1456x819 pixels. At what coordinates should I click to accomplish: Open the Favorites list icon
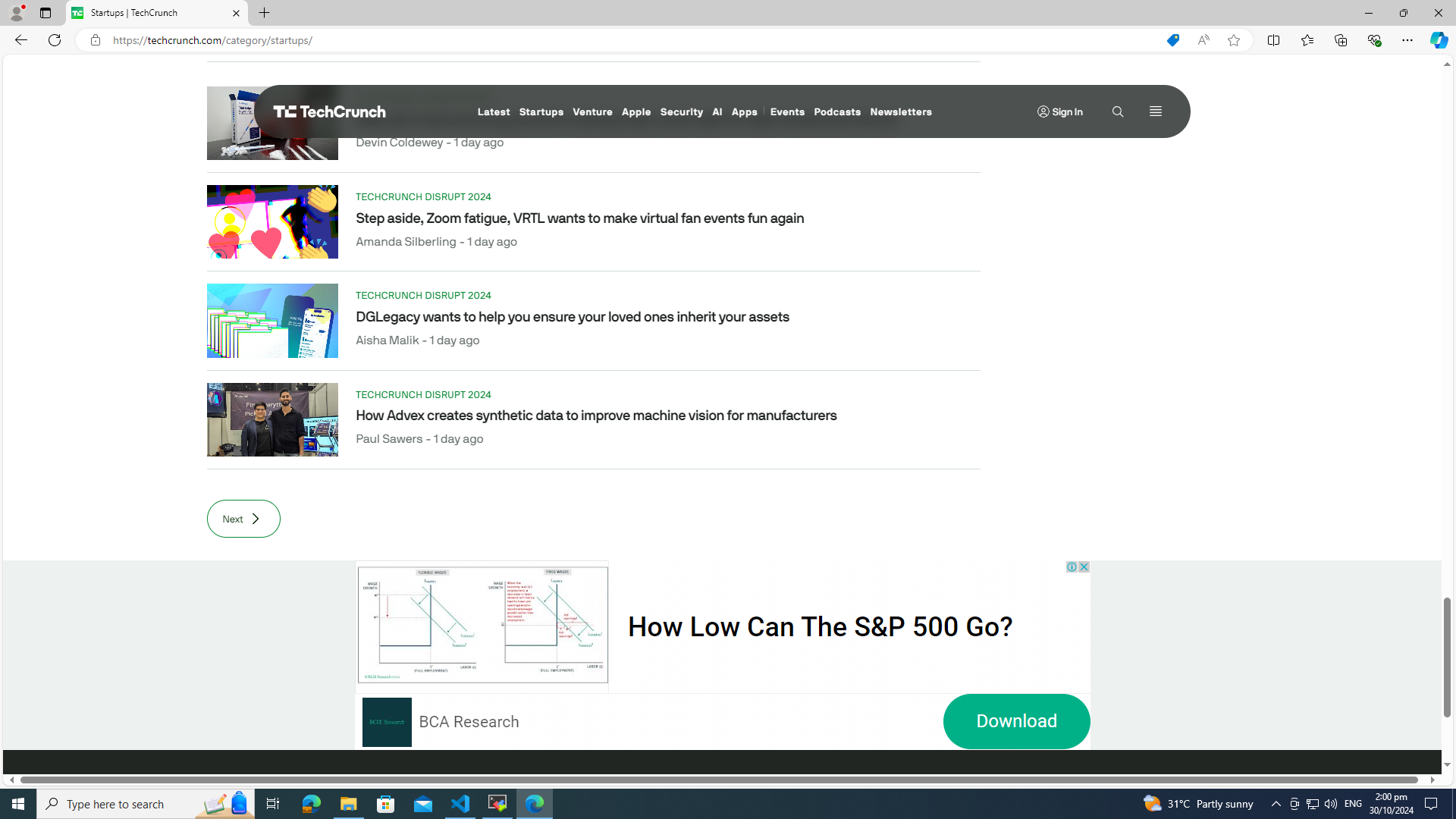pyautogui.click(x=1307, y=40)
